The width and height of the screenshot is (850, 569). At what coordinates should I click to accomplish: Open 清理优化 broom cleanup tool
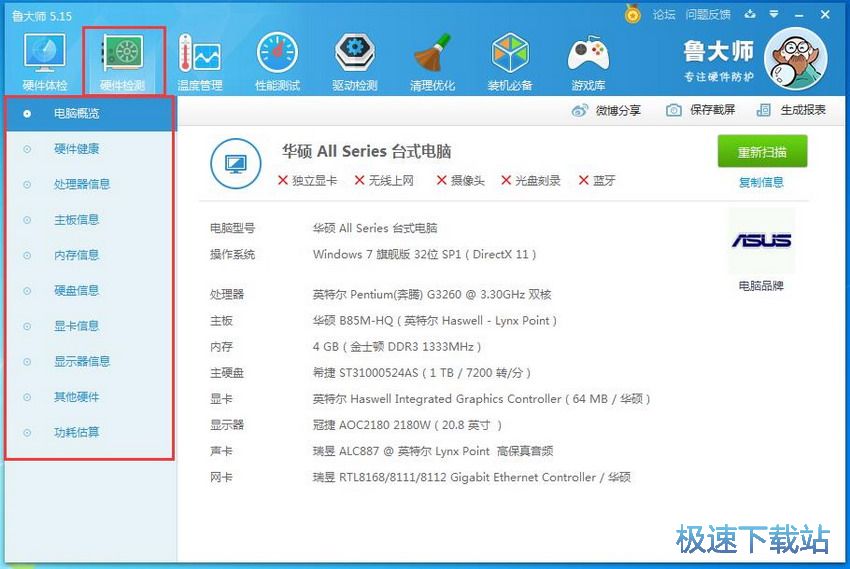tap(432, 61)
